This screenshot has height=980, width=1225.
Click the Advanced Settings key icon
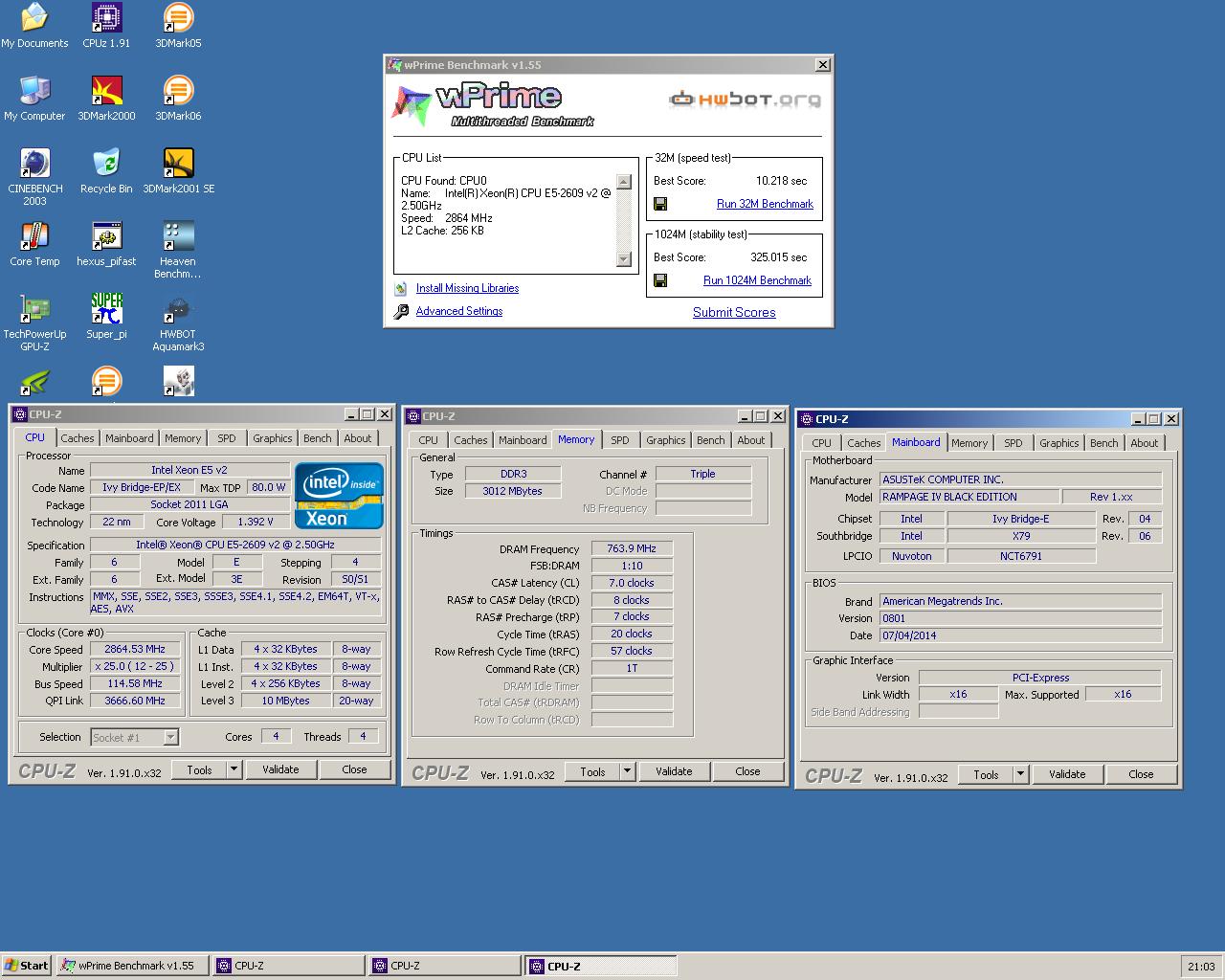(x=401, y=311)
